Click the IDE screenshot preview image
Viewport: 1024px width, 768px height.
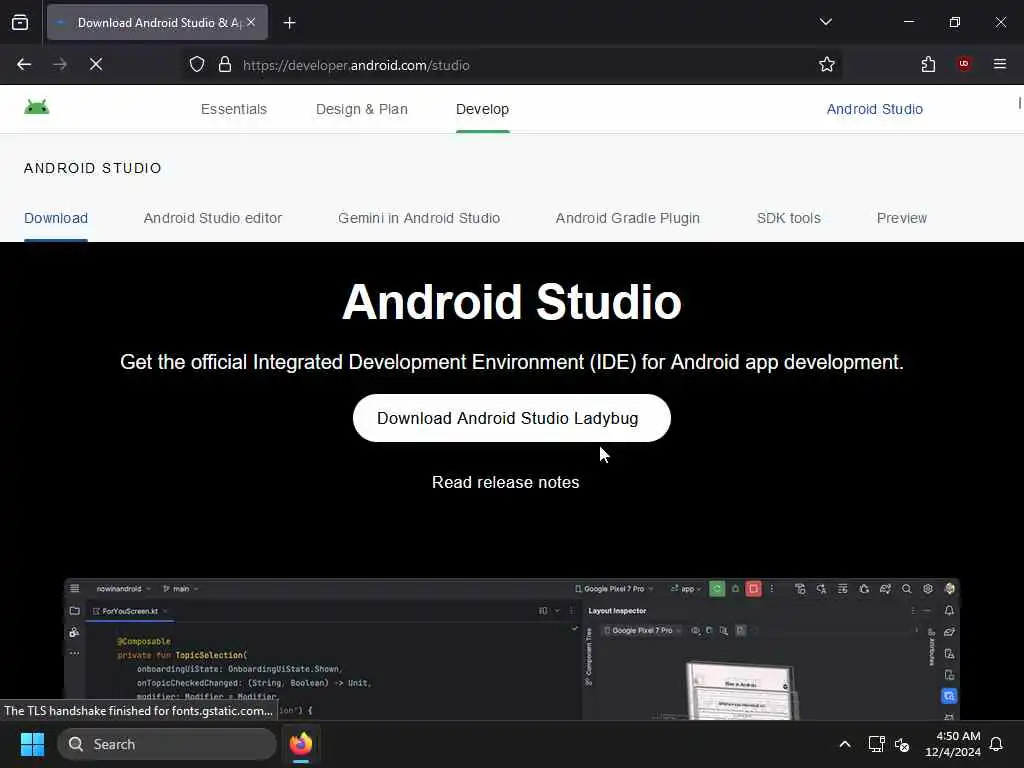[x=511, y=649]
